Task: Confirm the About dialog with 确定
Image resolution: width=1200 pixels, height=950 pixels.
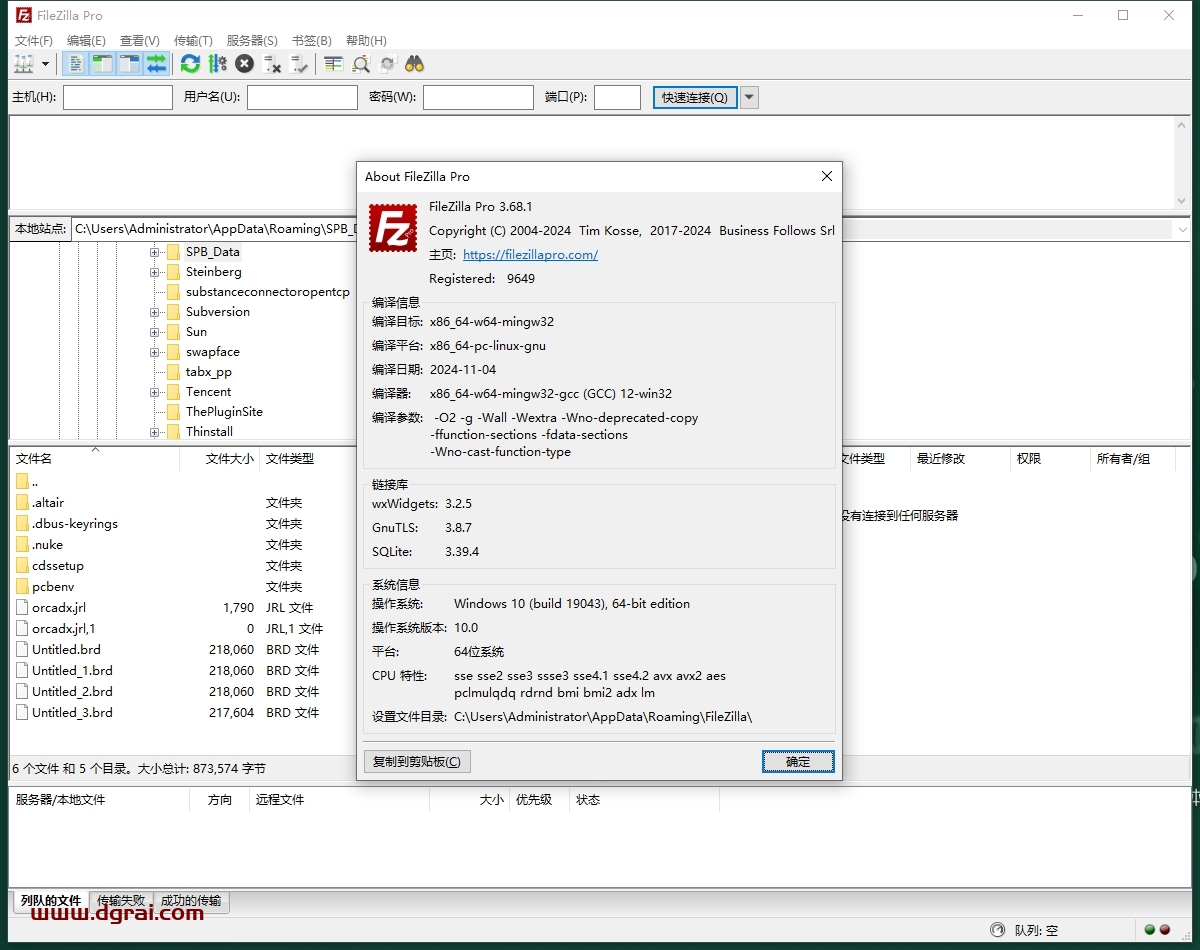Action: pyautogui.click(x=798, y=762)
